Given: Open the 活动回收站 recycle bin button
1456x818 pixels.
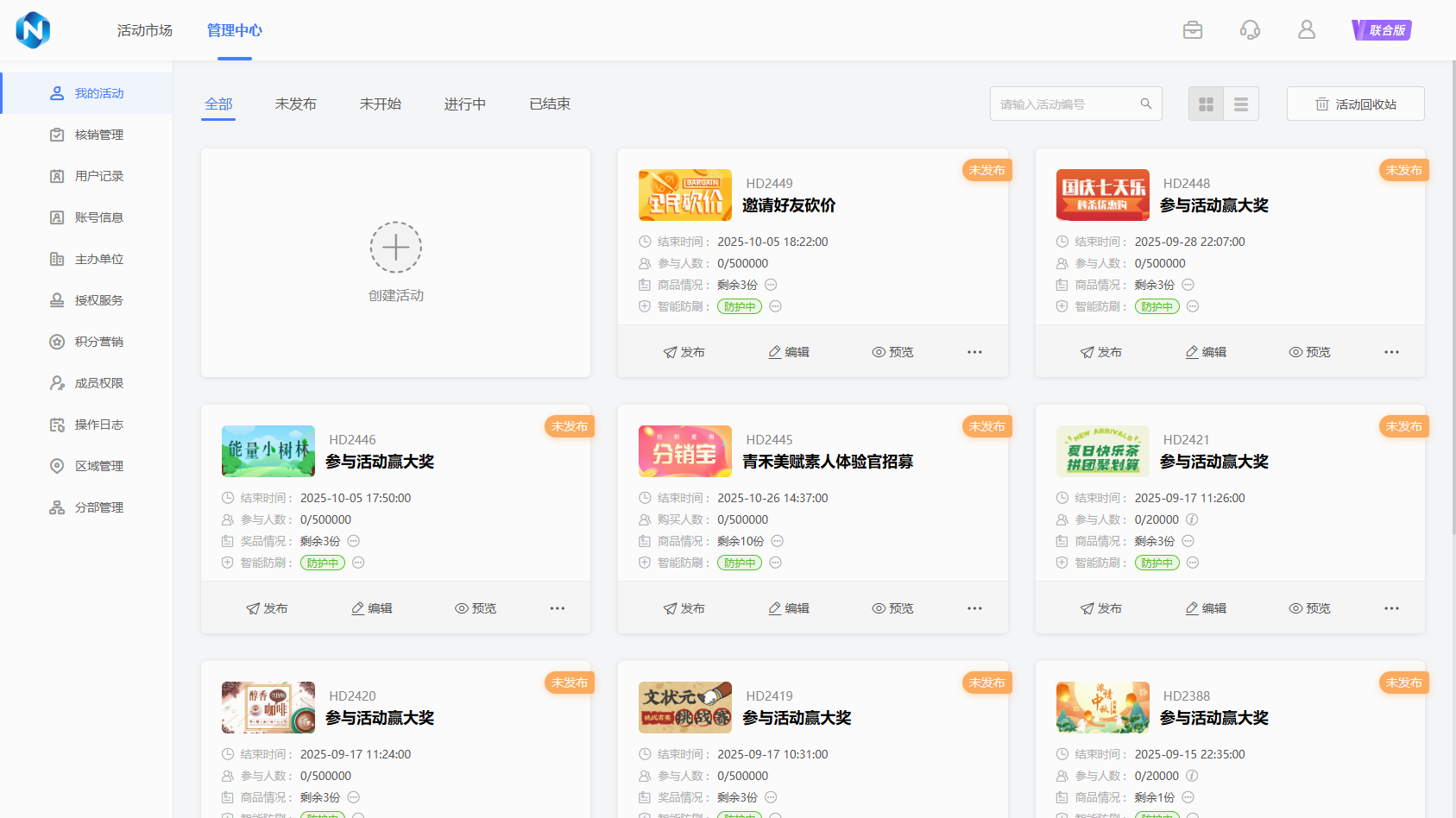Looking at the screenshot, I should coord(1355,104).
